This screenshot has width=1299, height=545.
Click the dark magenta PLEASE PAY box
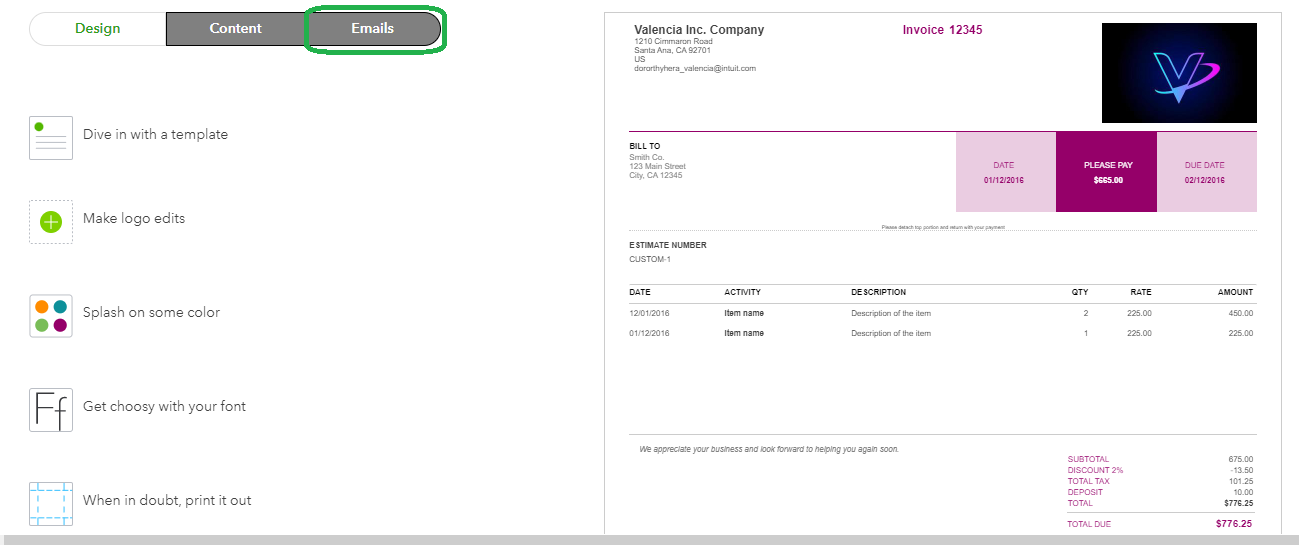1106,172
